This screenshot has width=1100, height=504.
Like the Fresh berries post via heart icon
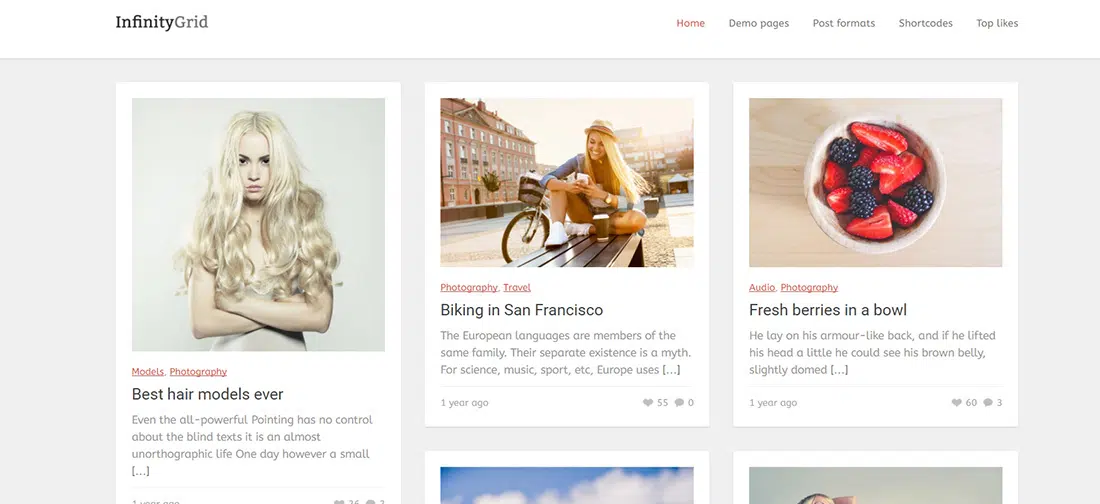(x=957, y=403)
